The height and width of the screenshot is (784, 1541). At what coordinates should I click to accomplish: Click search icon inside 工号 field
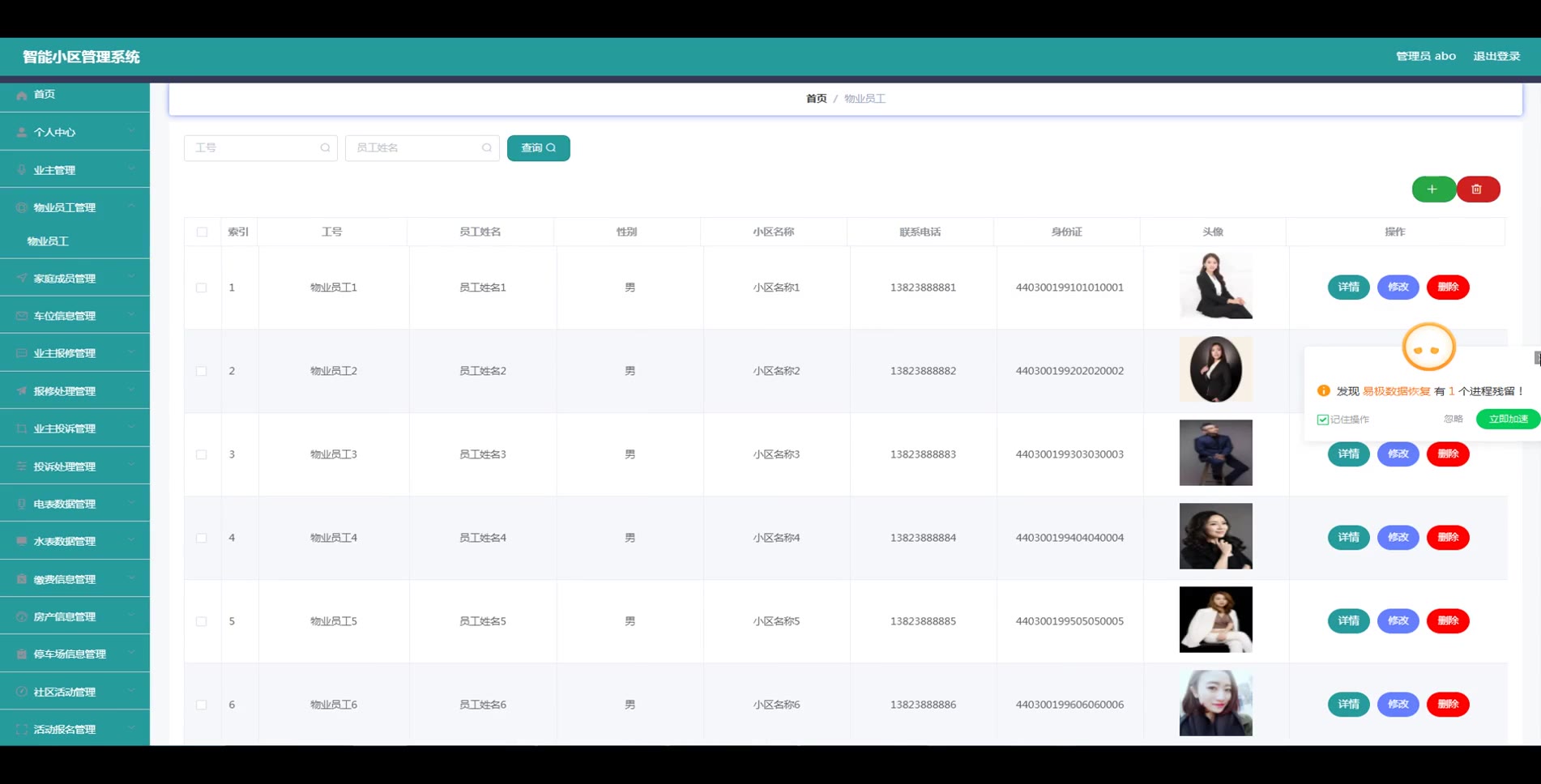[325, 147]
